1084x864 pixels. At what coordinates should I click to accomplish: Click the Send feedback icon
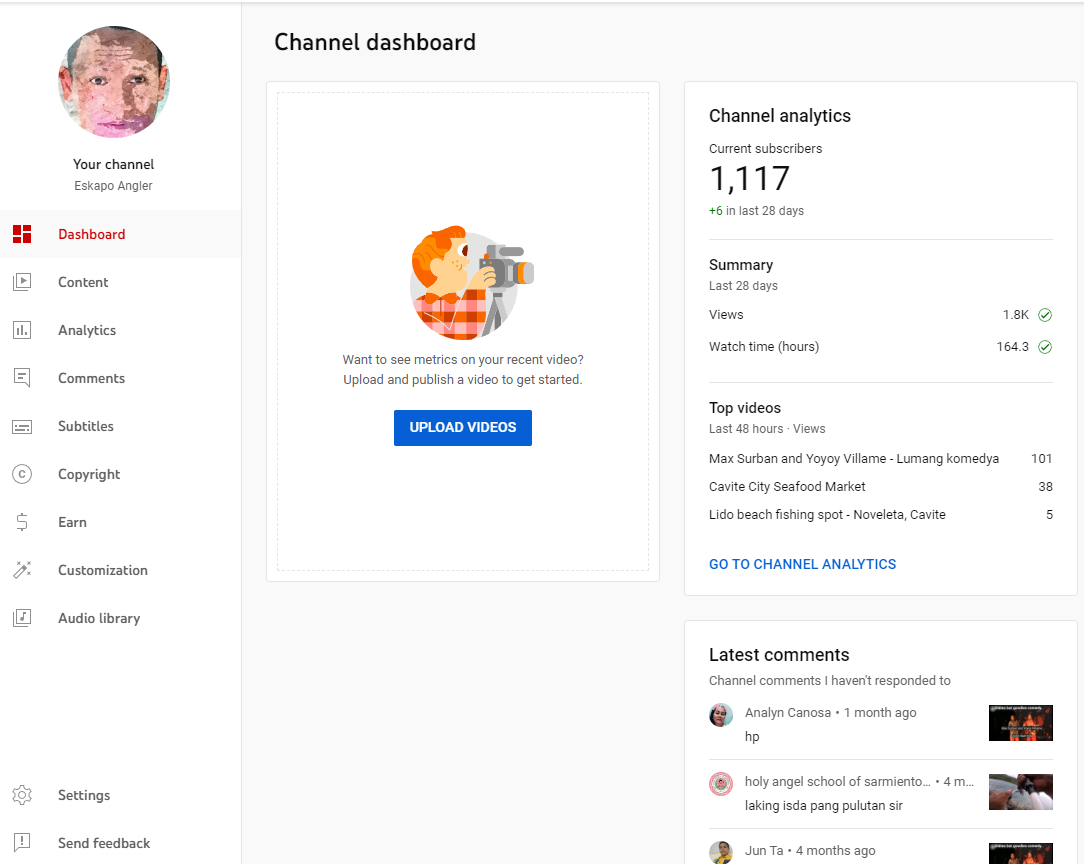pyautogui.click(x=22, y=843)
